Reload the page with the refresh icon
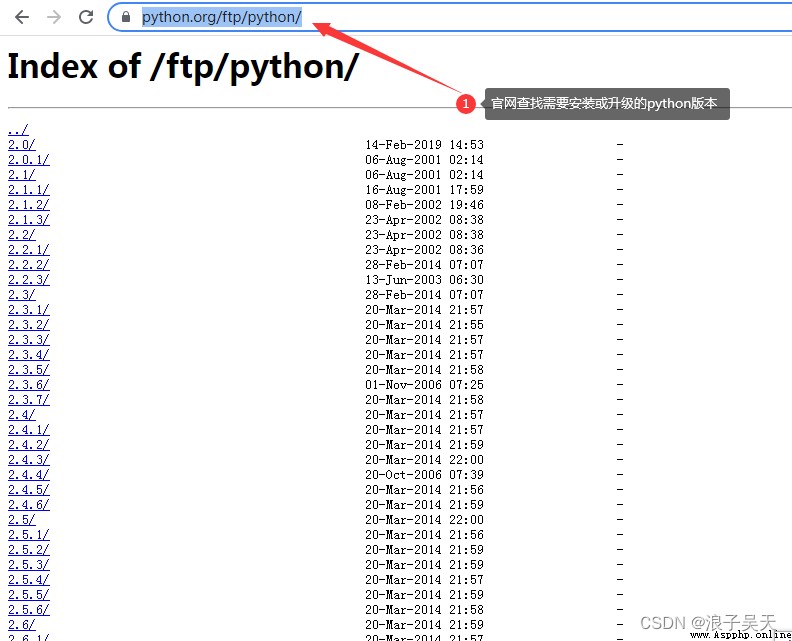This screenshot has width=792, height=641. pos(86,17)
